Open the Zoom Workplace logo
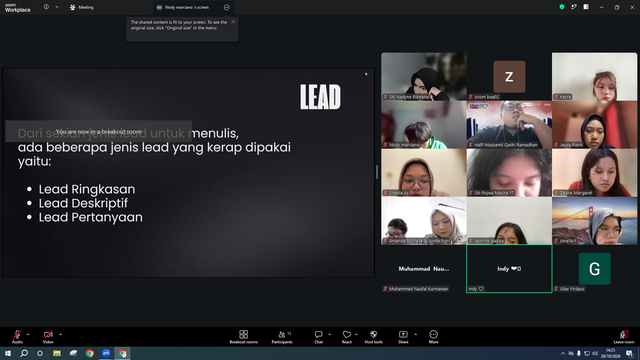This screenshot has height=360, width=640. (18, 7)
